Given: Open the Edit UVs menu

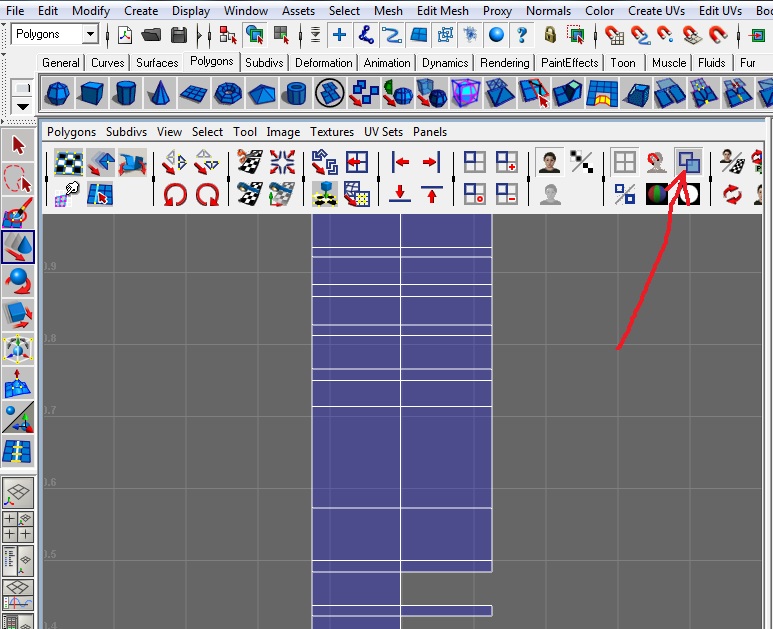Looking at the screenshot, I should tap(720, 10).
